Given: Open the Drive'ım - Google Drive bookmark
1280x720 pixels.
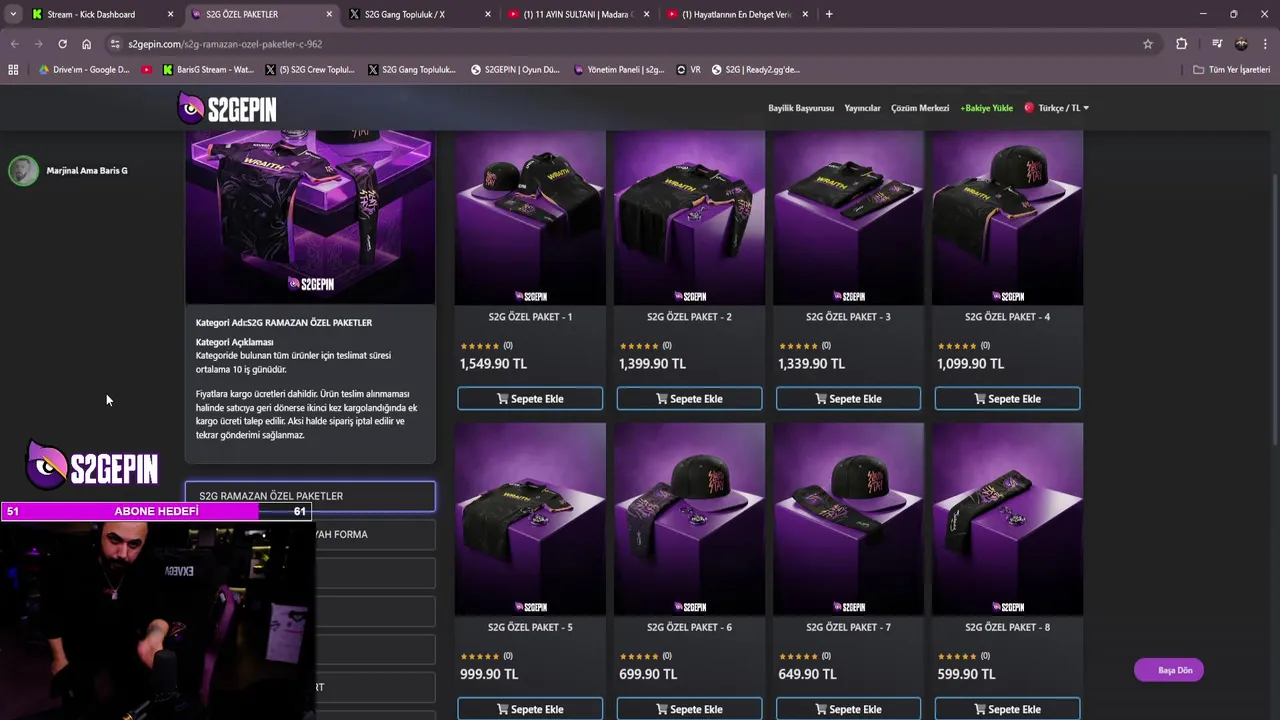Looking at the screenshot, I should (84, 70).
